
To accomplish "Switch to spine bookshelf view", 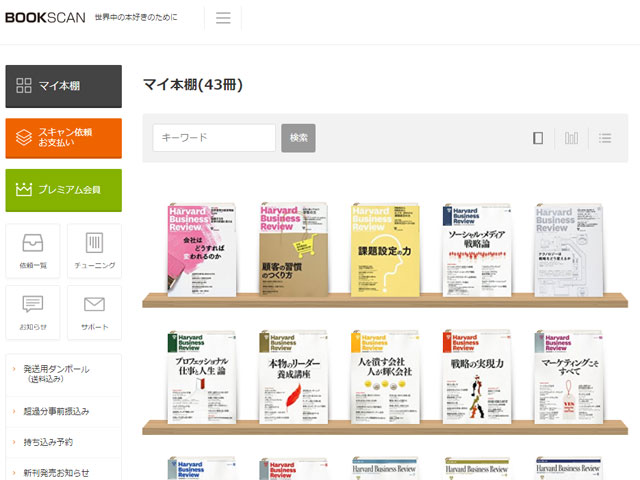I will pos(571,138).
